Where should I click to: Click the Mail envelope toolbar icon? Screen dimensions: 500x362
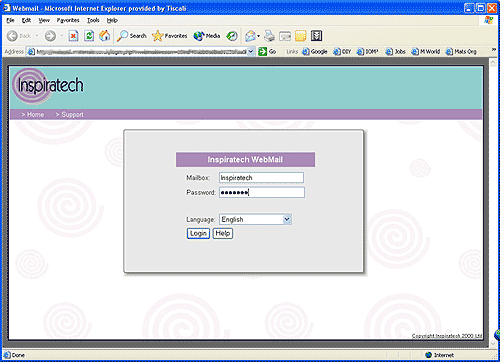coord(250,36)
